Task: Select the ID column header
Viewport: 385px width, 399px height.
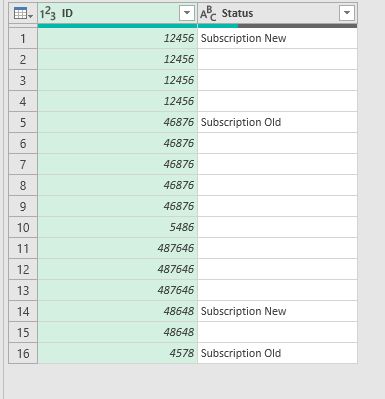Action: tap(118, 14)
